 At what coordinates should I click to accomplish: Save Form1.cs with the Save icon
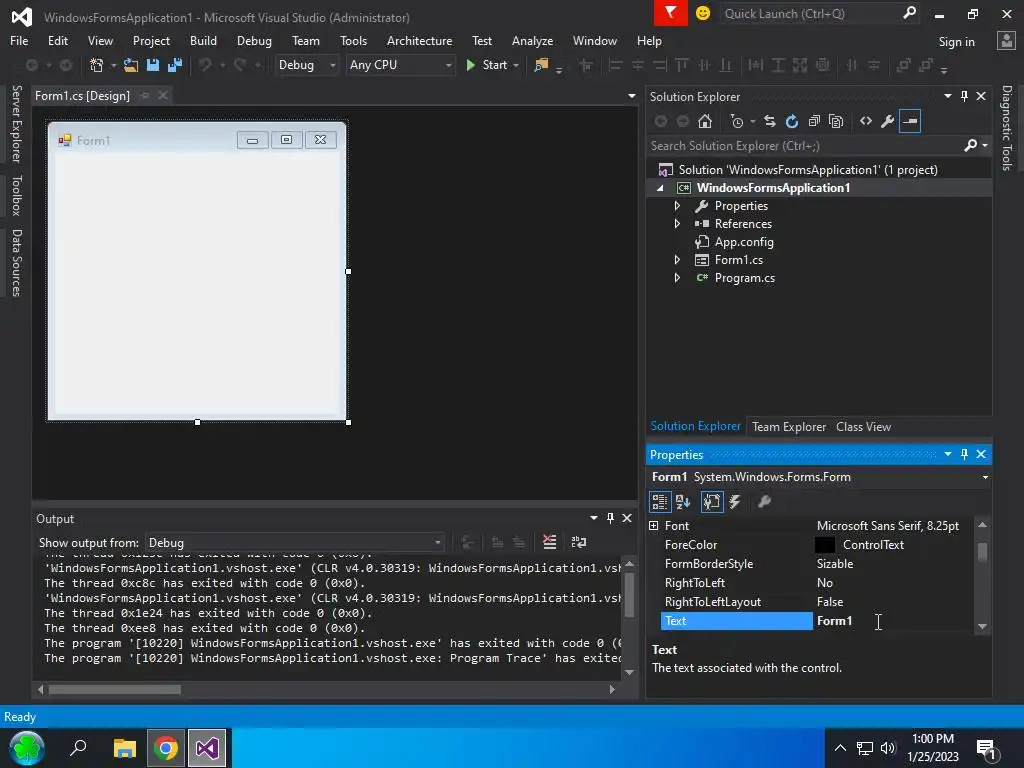coord(153,65)
